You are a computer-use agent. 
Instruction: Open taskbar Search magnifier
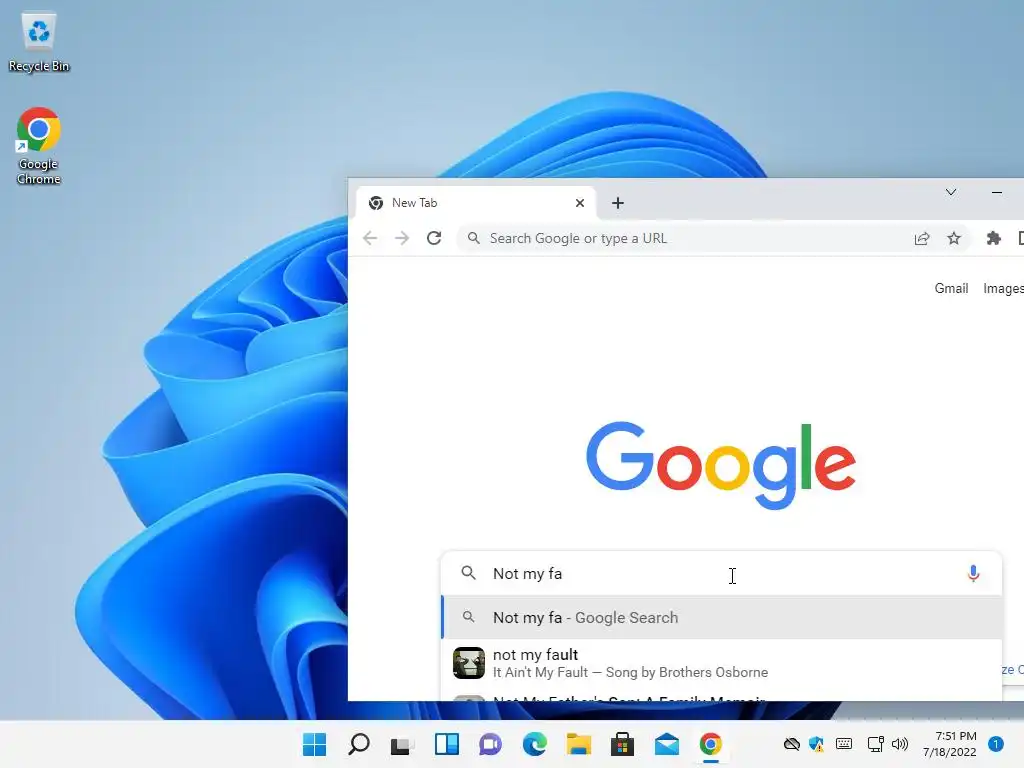pyautogui.click(x=359, y=744)
